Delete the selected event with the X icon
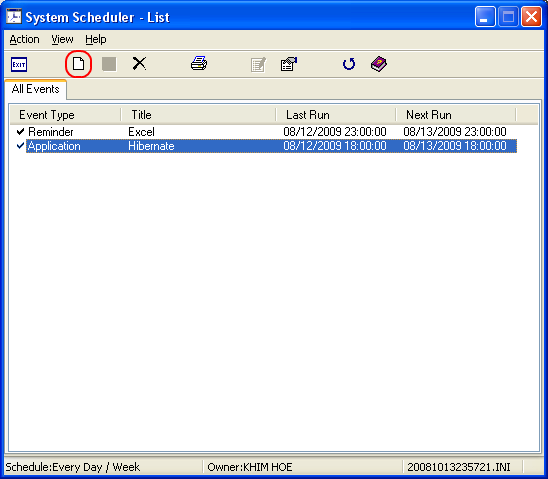548x479 pixels. point(139,64)
